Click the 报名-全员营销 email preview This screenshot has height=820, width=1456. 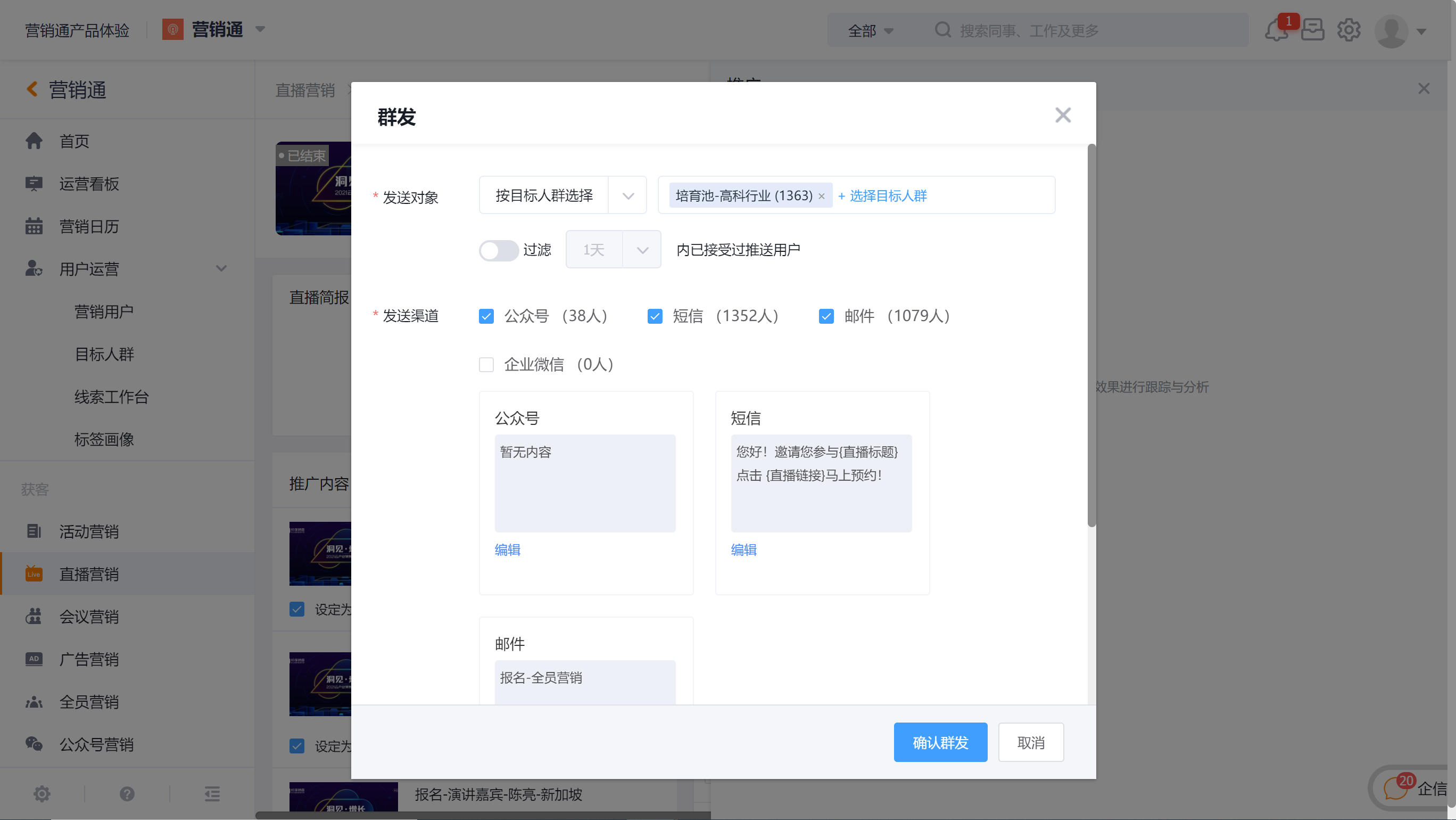tap(585, 682)
